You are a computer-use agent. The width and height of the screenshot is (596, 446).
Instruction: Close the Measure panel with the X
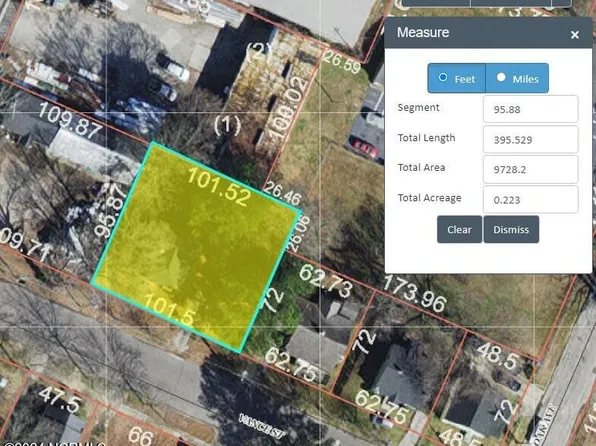(x=575, y=35)
